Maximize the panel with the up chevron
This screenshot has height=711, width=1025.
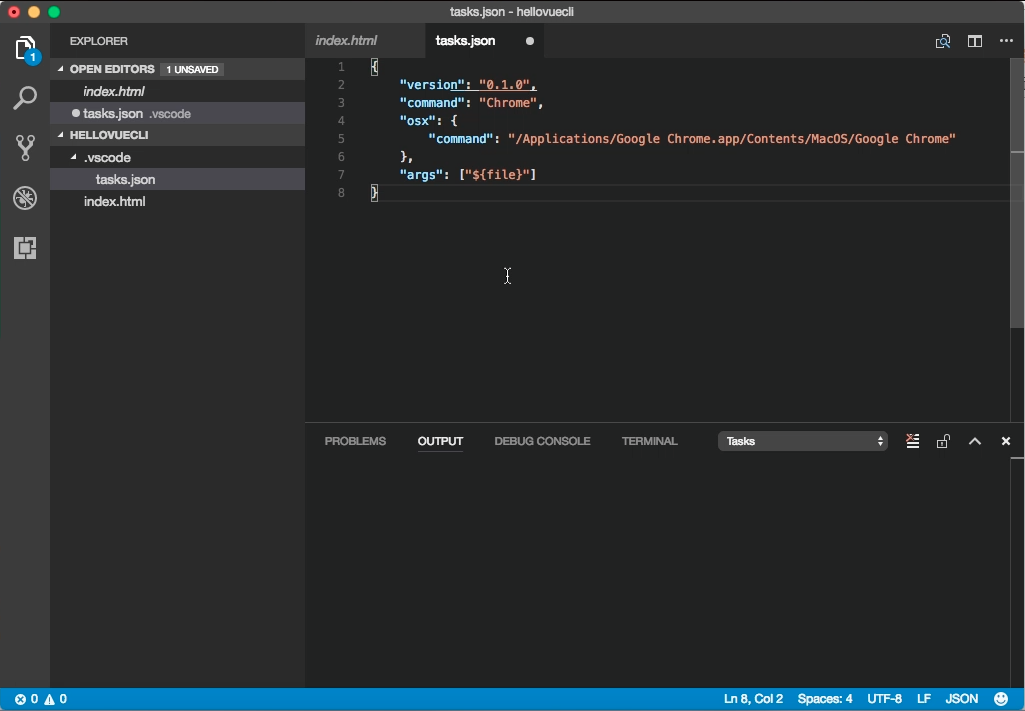point(975,441)
